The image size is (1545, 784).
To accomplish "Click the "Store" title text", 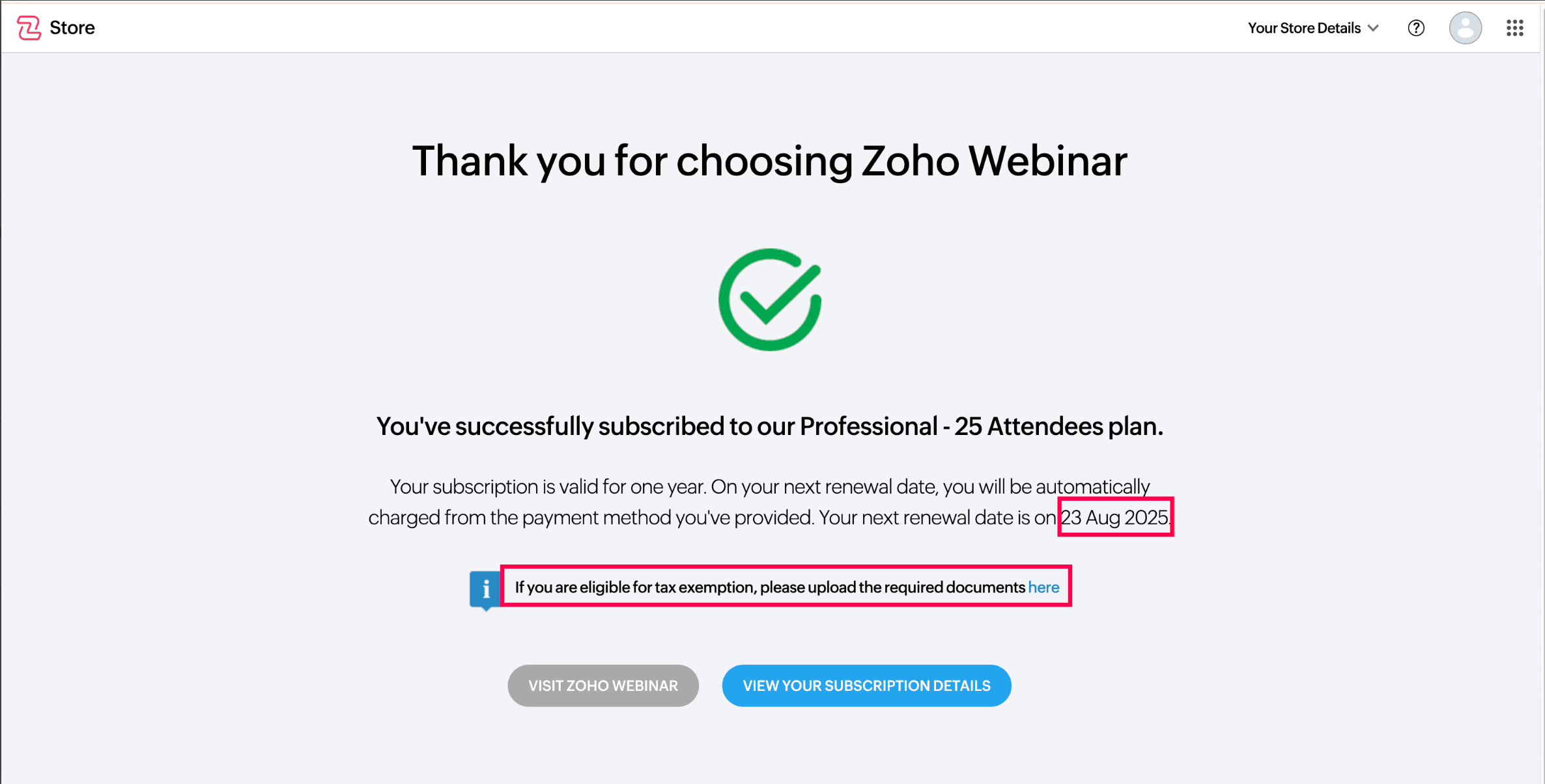I will [x=72, y=28].
